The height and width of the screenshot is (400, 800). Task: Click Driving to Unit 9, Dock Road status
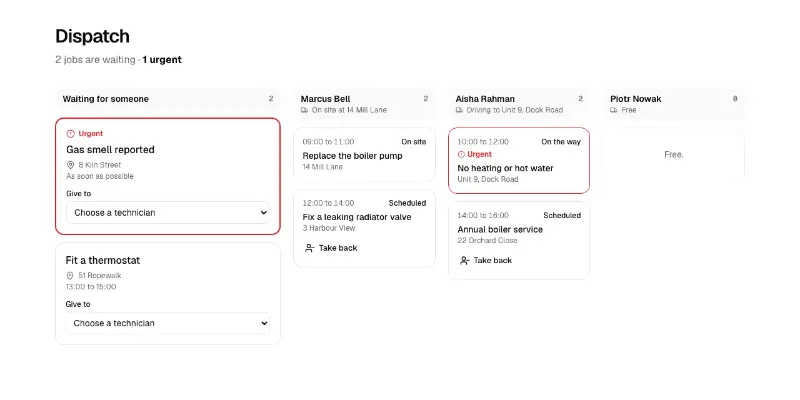tap(515, 110)
